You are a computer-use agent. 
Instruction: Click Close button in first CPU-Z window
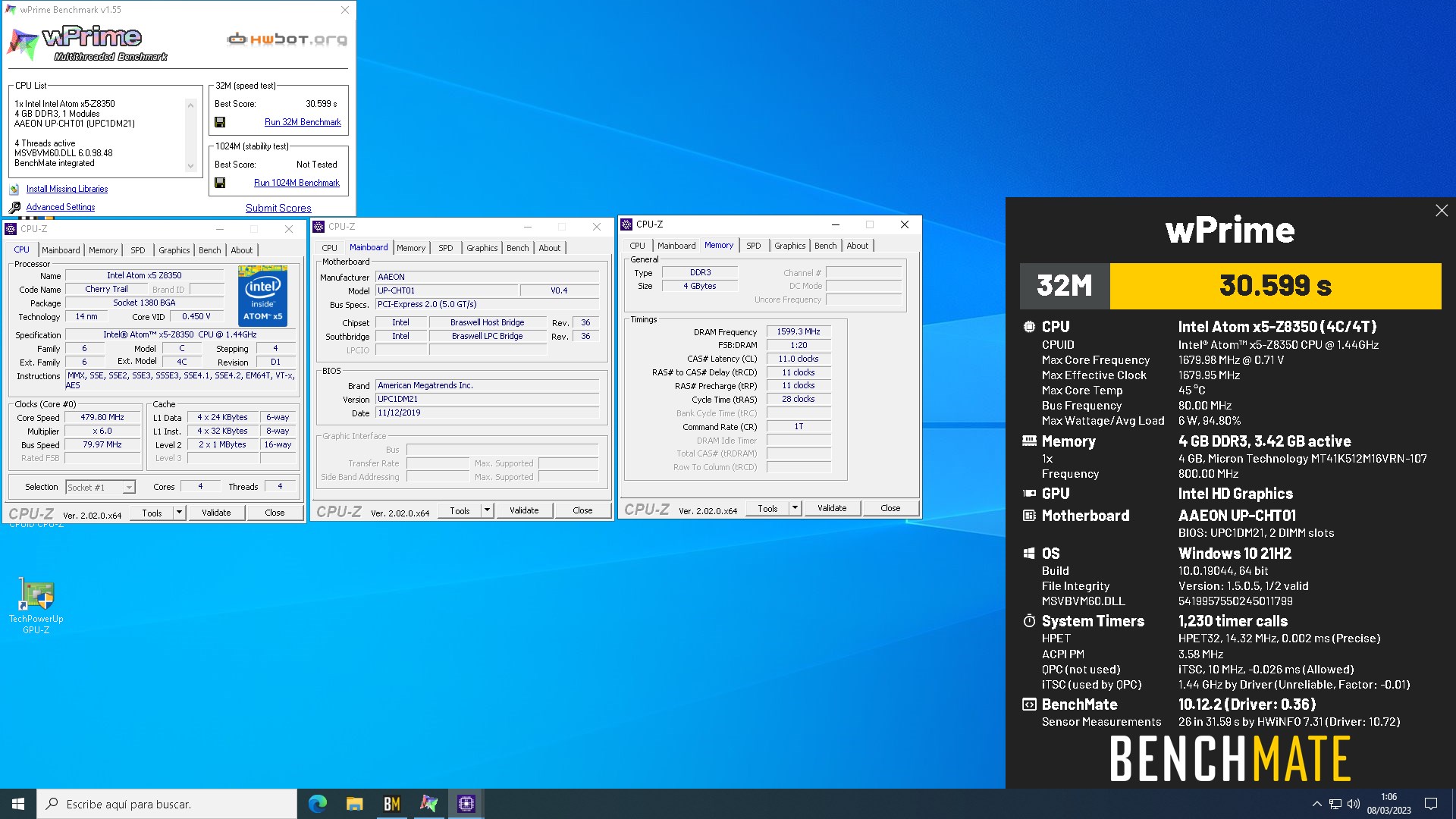click(x=275, y=513)
